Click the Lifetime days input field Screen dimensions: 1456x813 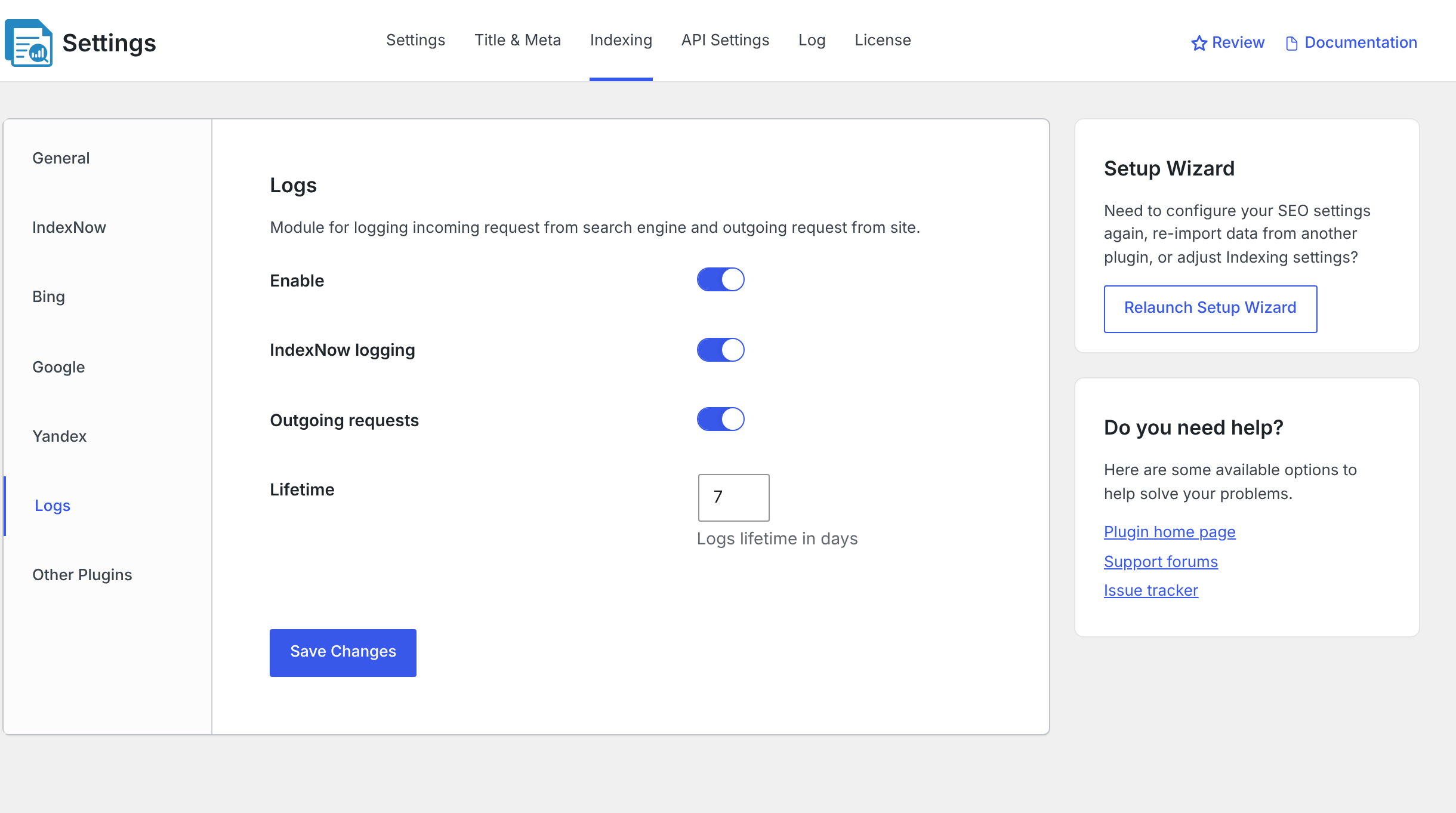[733, 497]
